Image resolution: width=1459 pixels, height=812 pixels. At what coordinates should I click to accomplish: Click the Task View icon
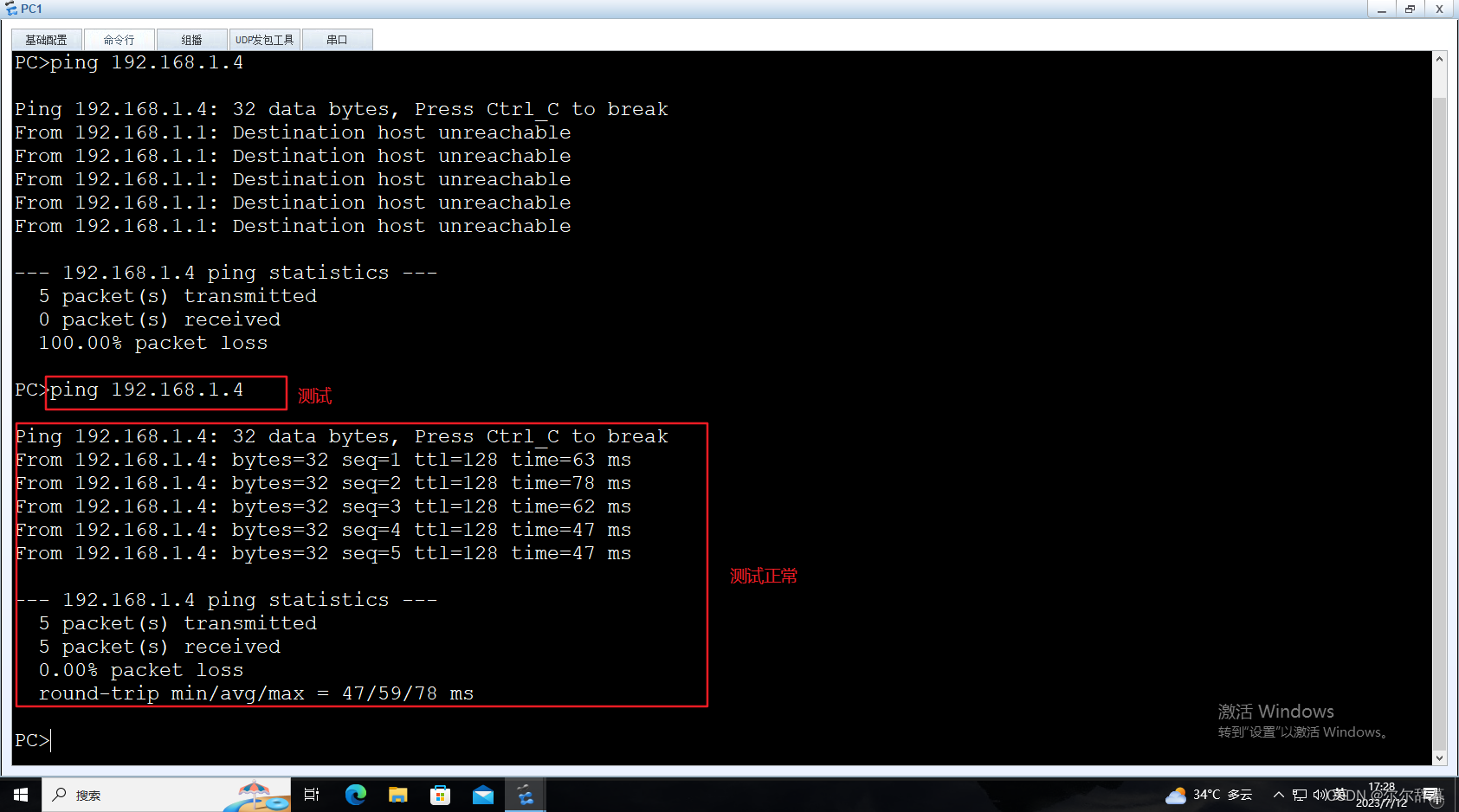pyautogui.click(x=311, y=794)
